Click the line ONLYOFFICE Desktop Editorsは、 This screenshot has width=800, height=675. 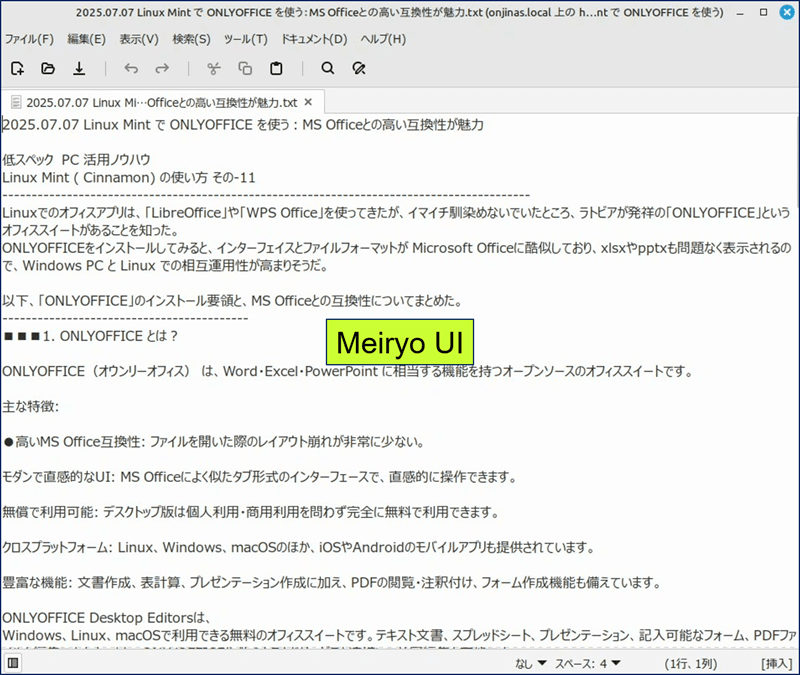[107, 618]
